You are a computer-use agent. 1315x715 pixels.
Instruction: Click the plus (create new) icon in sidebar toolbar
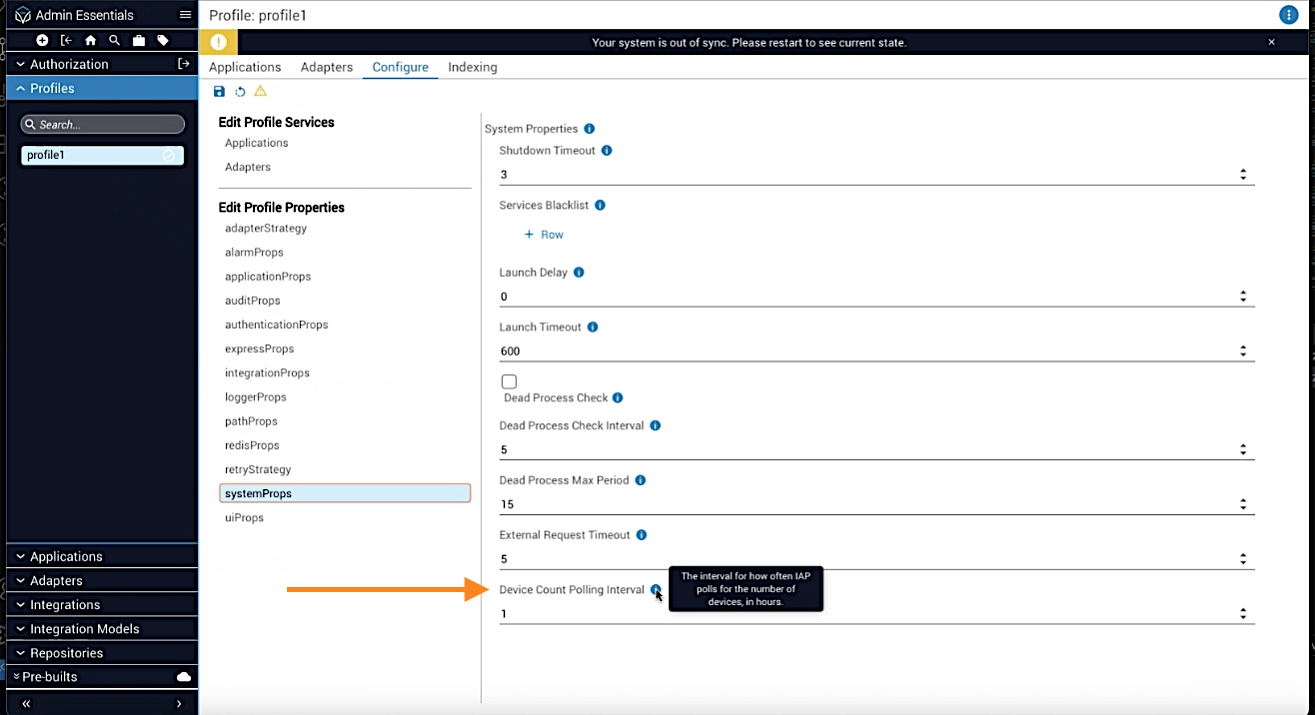point(42,41)
